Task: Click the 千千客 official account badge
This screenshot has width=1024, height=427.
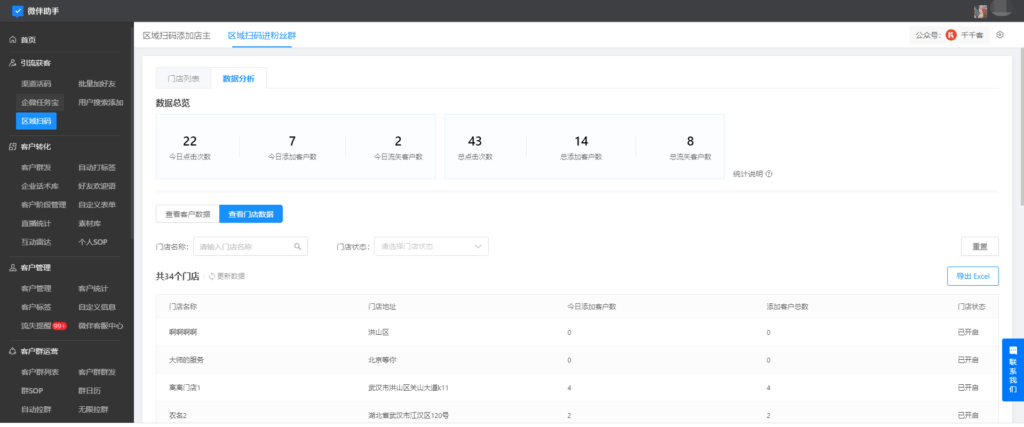Action: click(x=965, y=35)
